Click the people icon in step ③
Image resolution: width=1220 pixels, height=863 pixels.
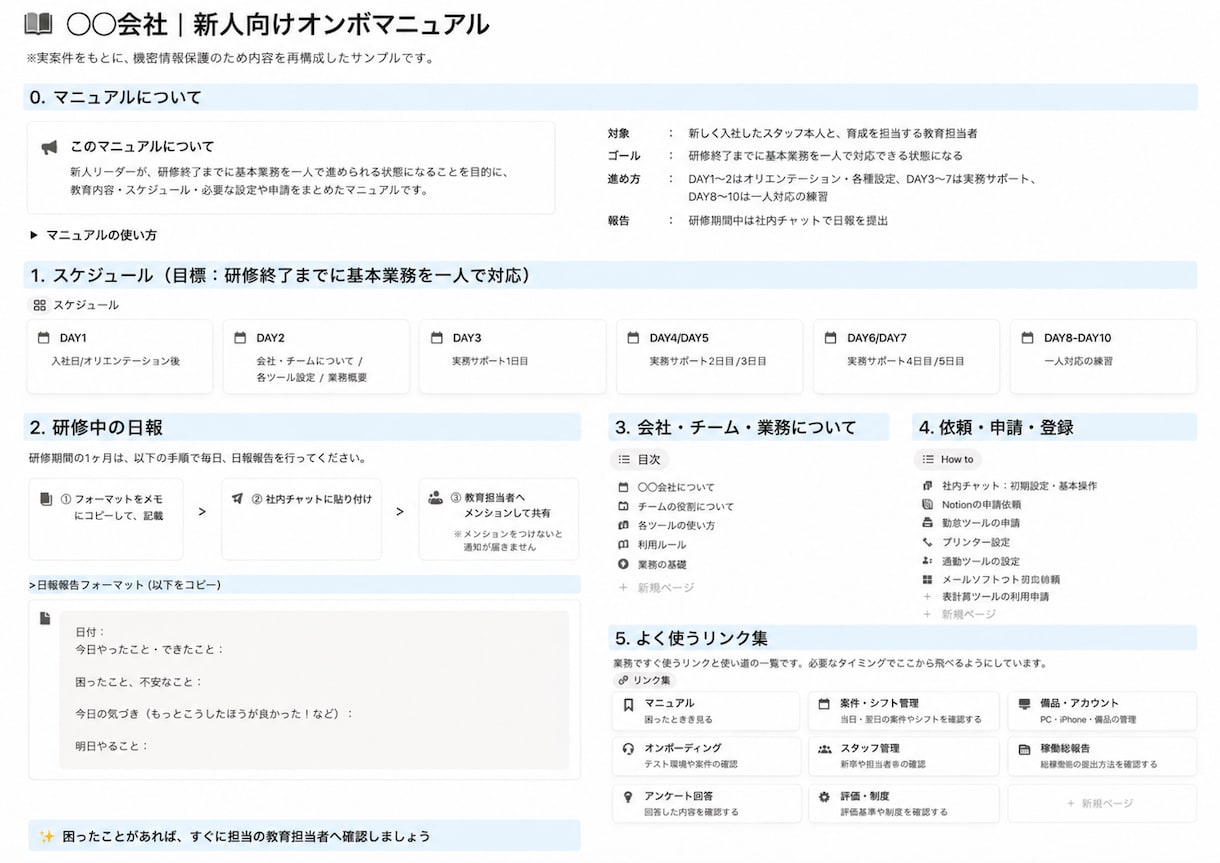(x=435, y=496)
